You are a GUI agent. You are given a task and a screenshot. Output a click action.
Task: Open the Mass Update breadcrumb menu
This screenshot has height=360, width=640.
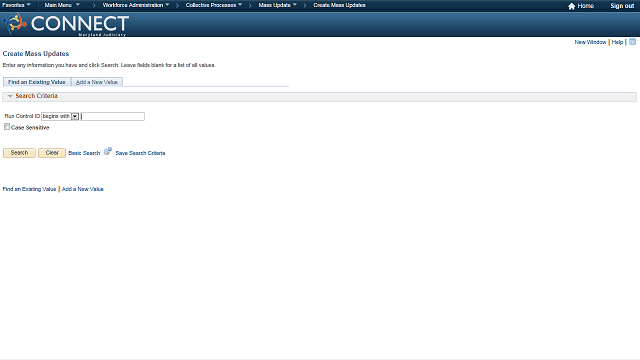(x=278, y=5)
